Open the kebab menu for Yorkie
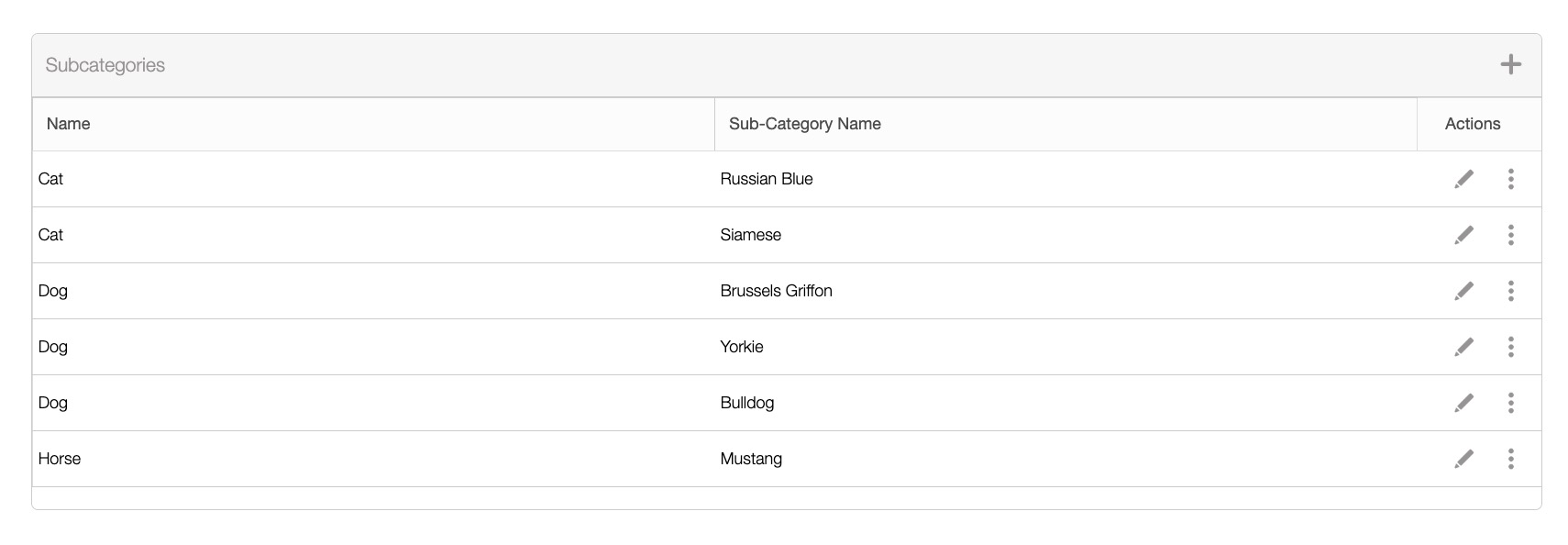Screen dimensions: 1568x545 (x=1510, y=347)
